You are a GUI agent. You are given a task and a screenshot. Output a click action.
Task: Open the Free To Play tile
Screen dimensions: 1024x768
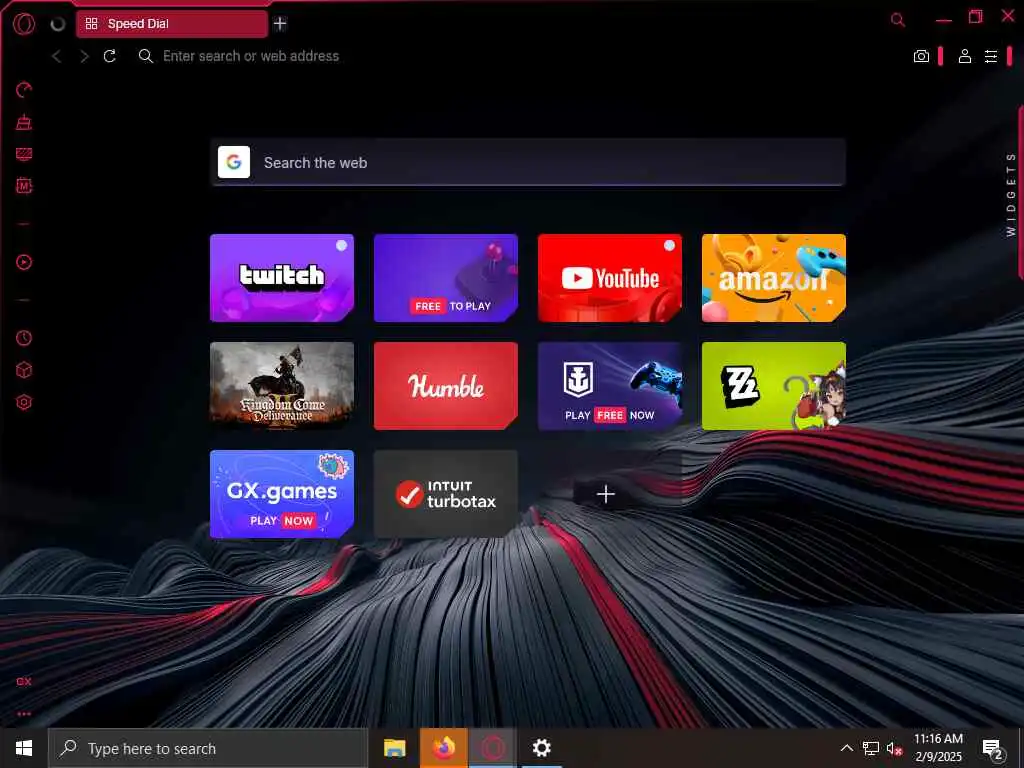click(446, 278)
